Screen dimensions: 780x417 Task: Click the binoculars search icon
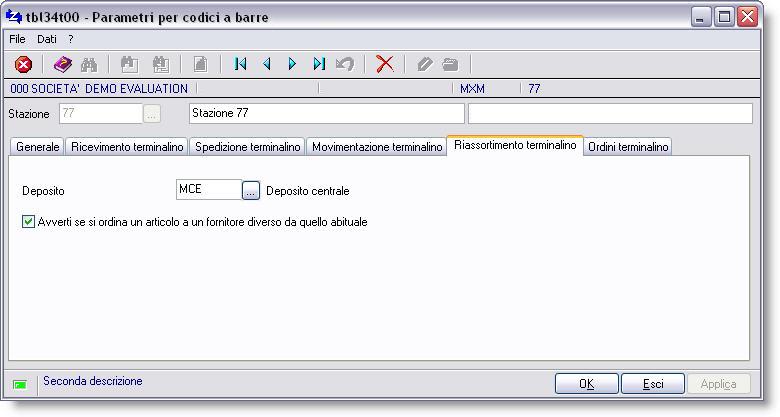89,64
